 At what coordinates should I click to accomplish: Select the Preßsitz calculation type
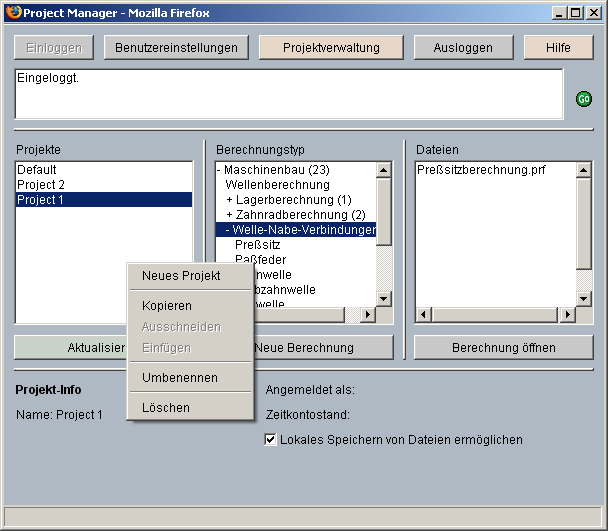(258, 245)
